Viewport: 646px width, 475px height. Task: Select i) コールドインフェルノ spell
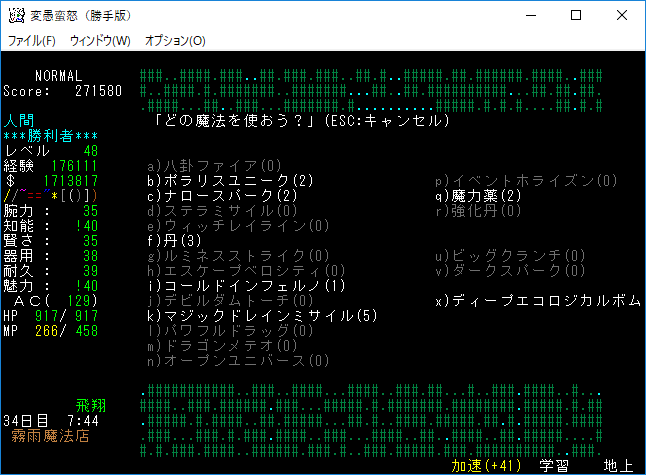[x=246, y=286]
